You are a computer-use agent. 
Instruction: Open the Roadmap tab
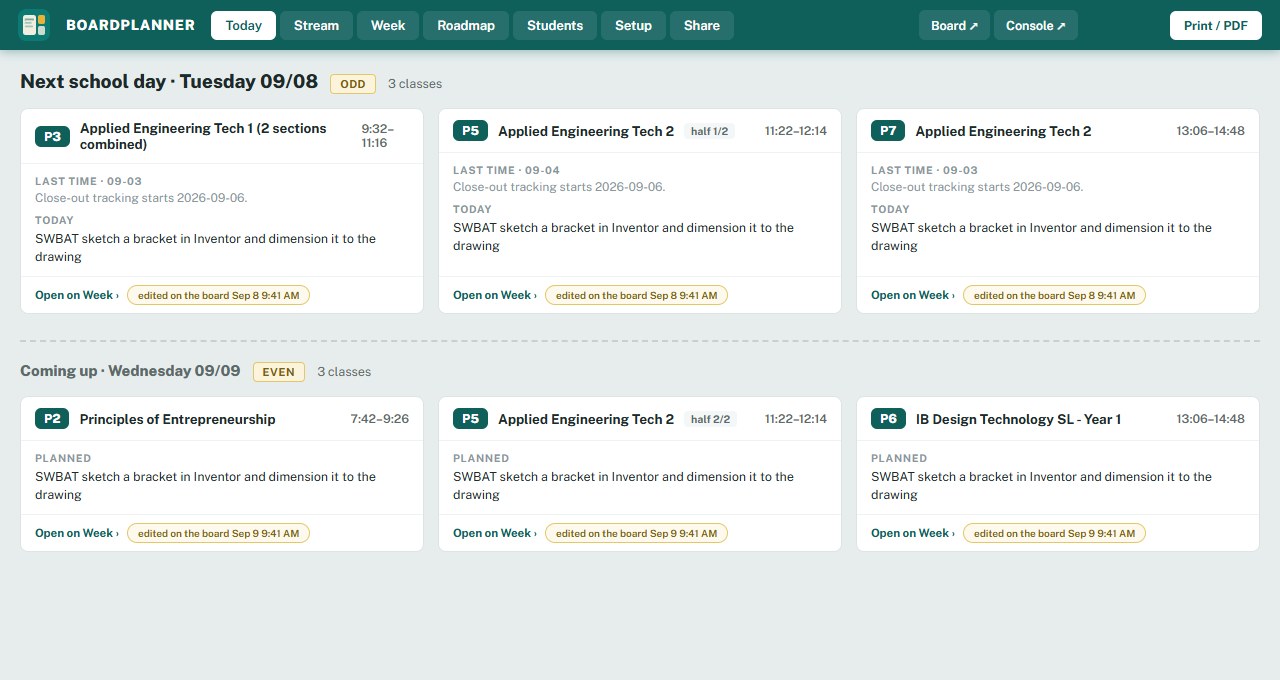(x=466, y=25)
